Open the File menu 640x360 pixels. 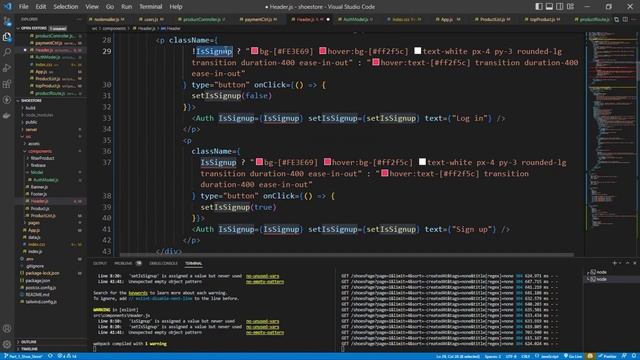(24, 7)
